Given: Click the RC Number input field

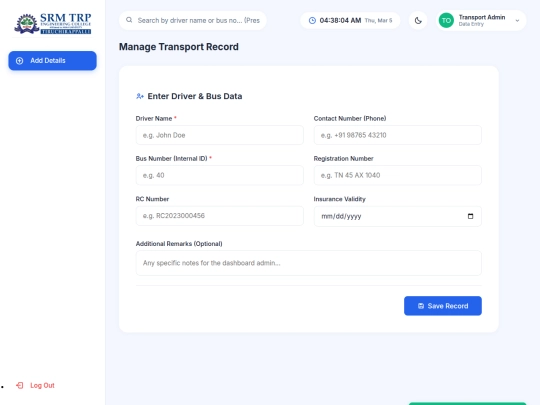Looking at the screenshot, I should pyautogui.click(x=220, y=216).
